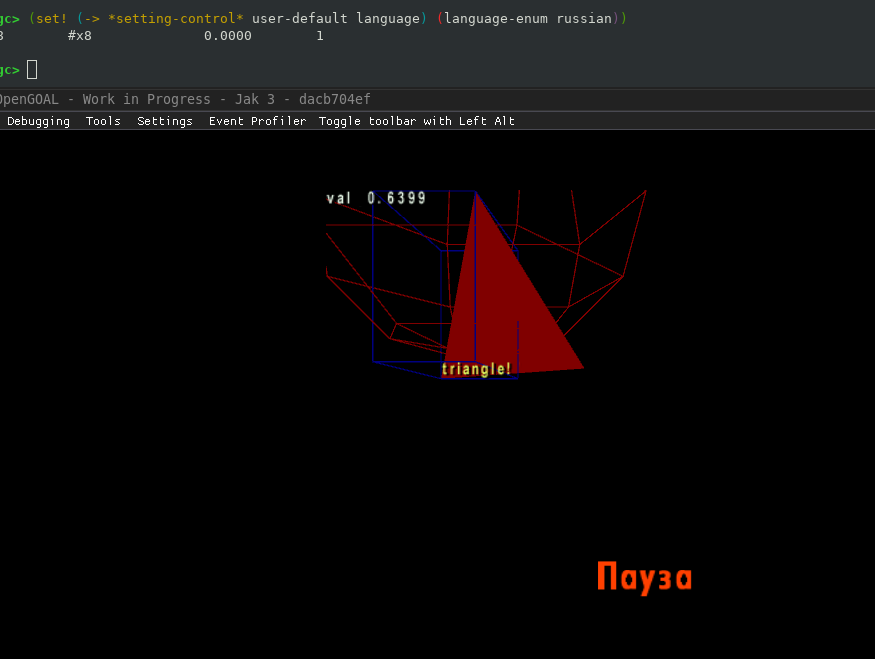The image size is (875, 659).
Task: Click the terminal cursor at empty prompt
Action: (32, 69)
